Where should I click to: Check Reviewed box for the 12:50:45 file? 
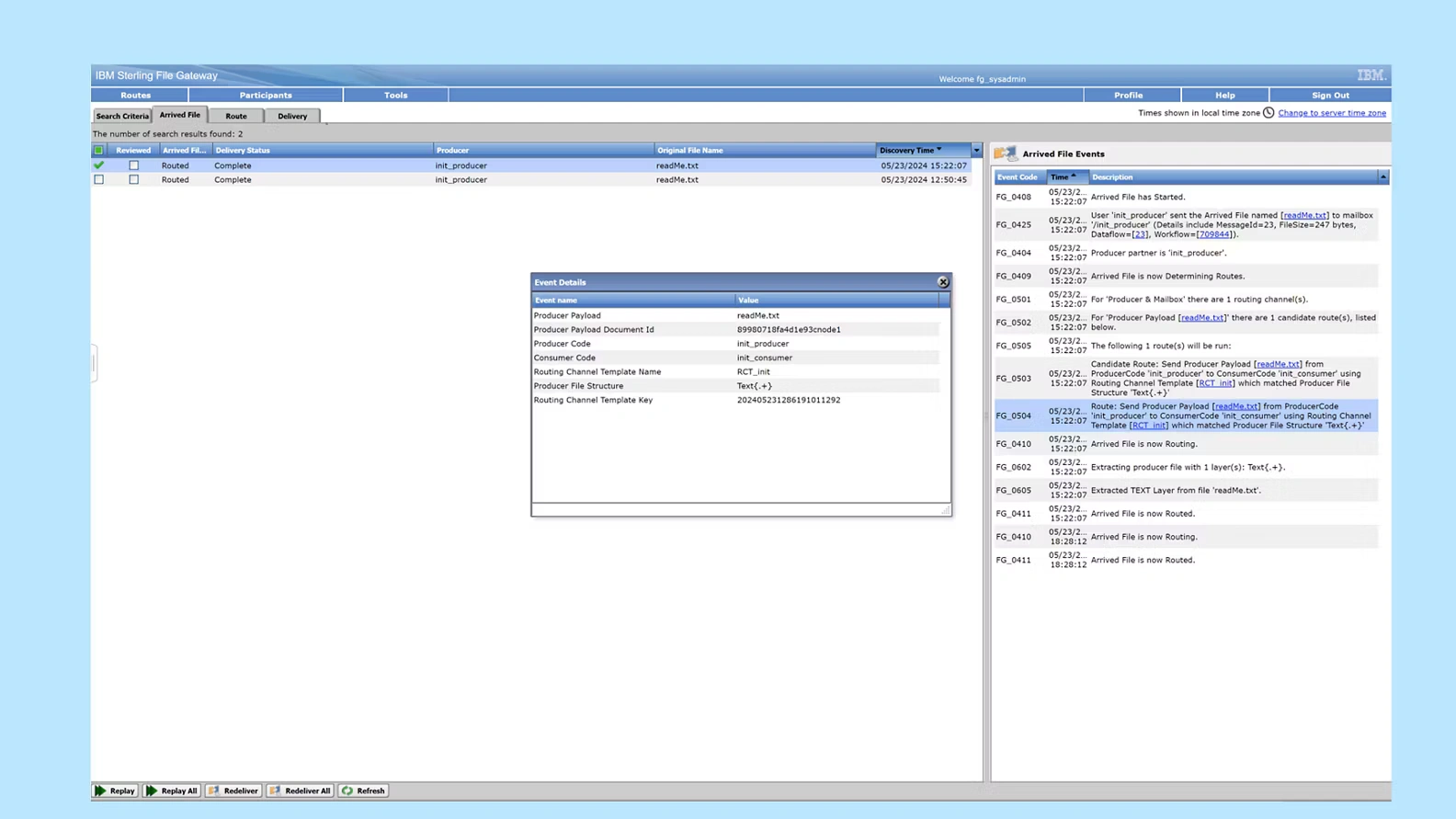133,180
